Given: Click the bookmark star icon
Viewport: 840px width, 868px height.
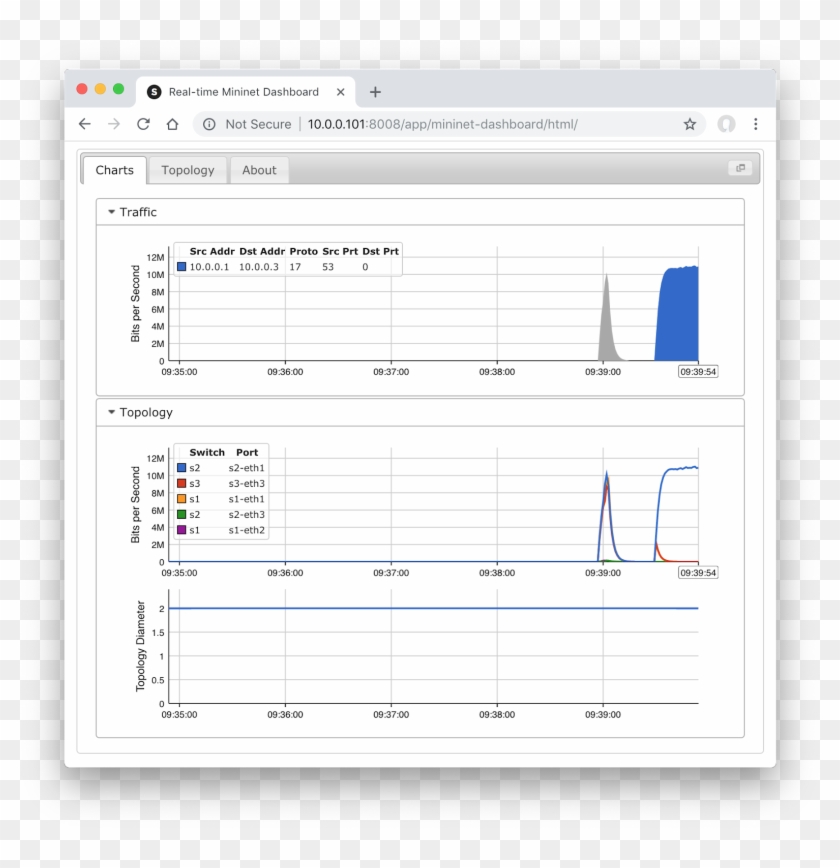Looking at the screenshot, I should coord(690,123).
